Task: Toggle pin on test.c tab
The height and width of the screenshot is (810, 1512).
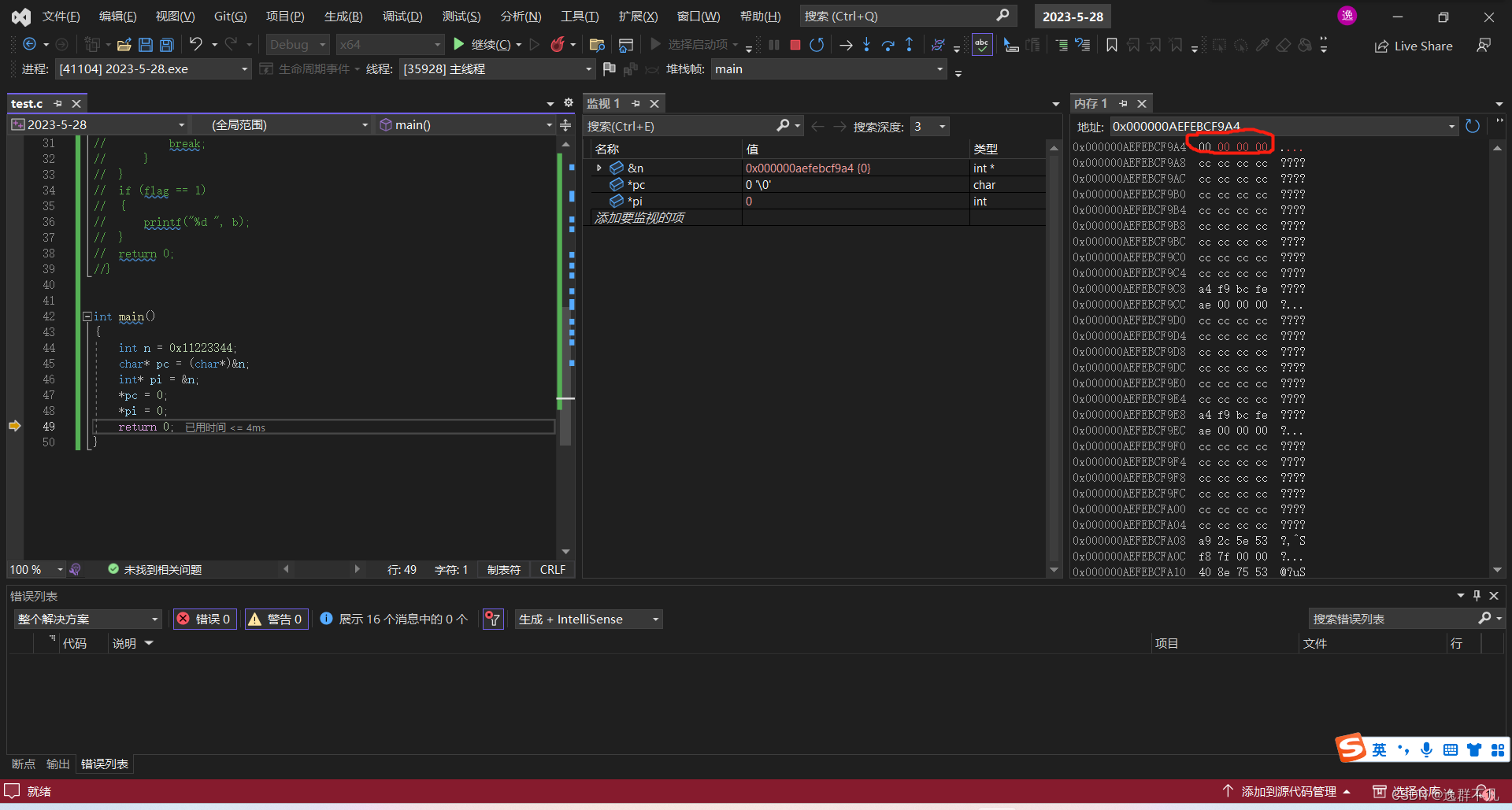Action: 57,103
